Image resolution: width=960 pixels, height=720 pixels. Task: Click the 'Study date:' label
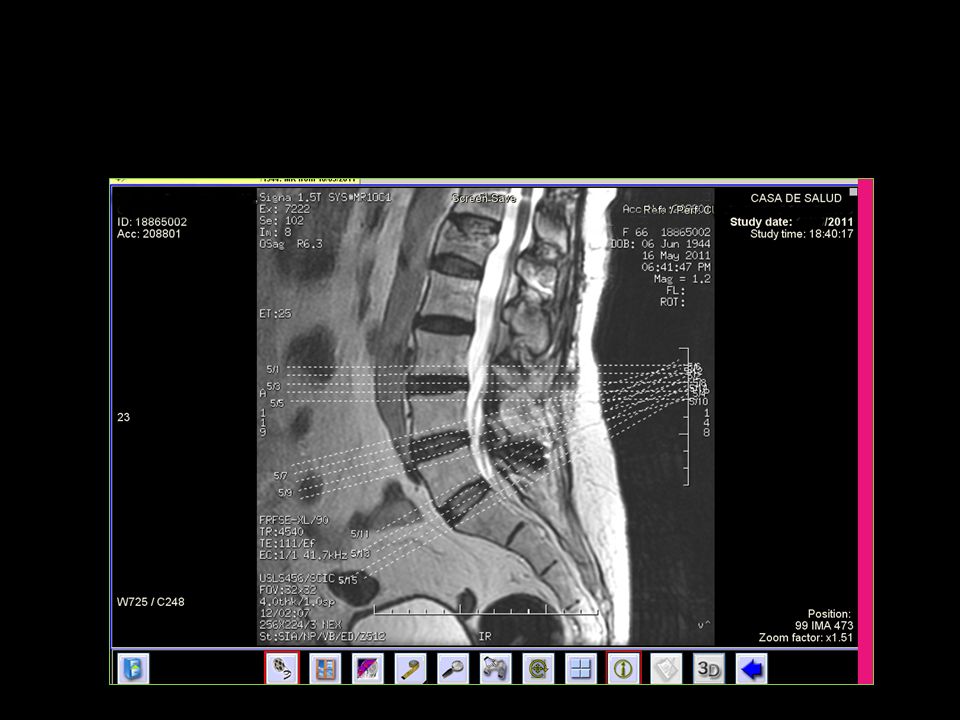[761, 222]
